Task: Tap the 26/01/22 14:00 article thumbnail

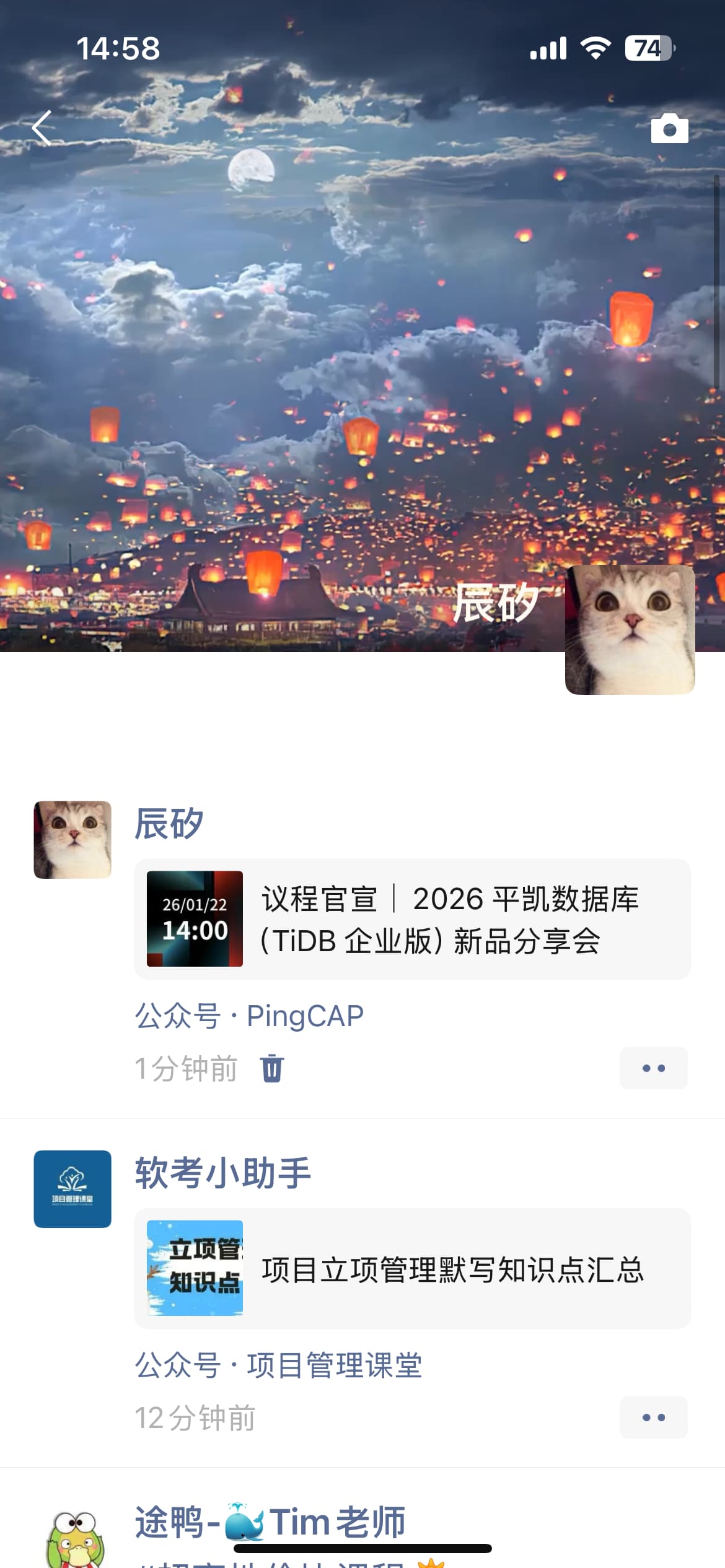Action: 195,919
